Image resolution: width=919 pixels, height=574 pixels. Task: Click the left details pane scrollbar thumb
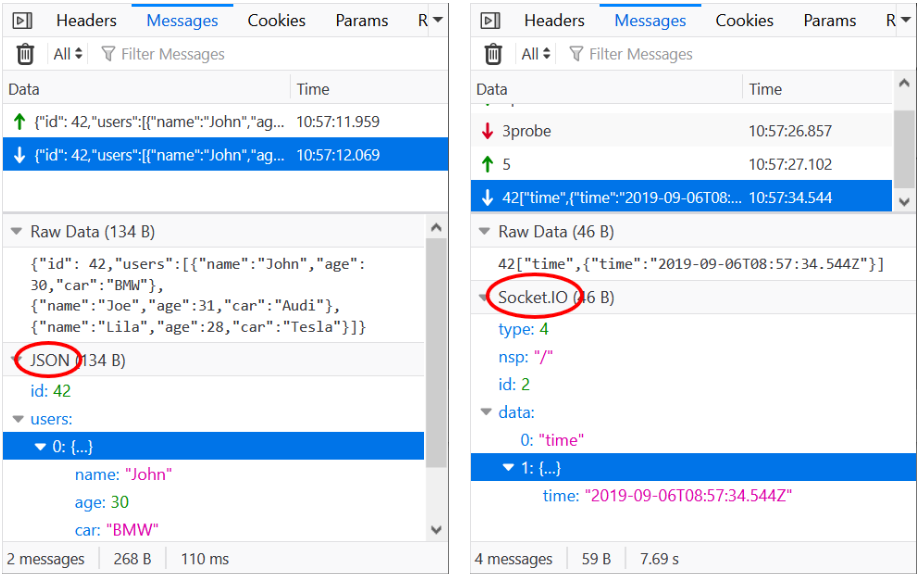(x=436, y=352)
